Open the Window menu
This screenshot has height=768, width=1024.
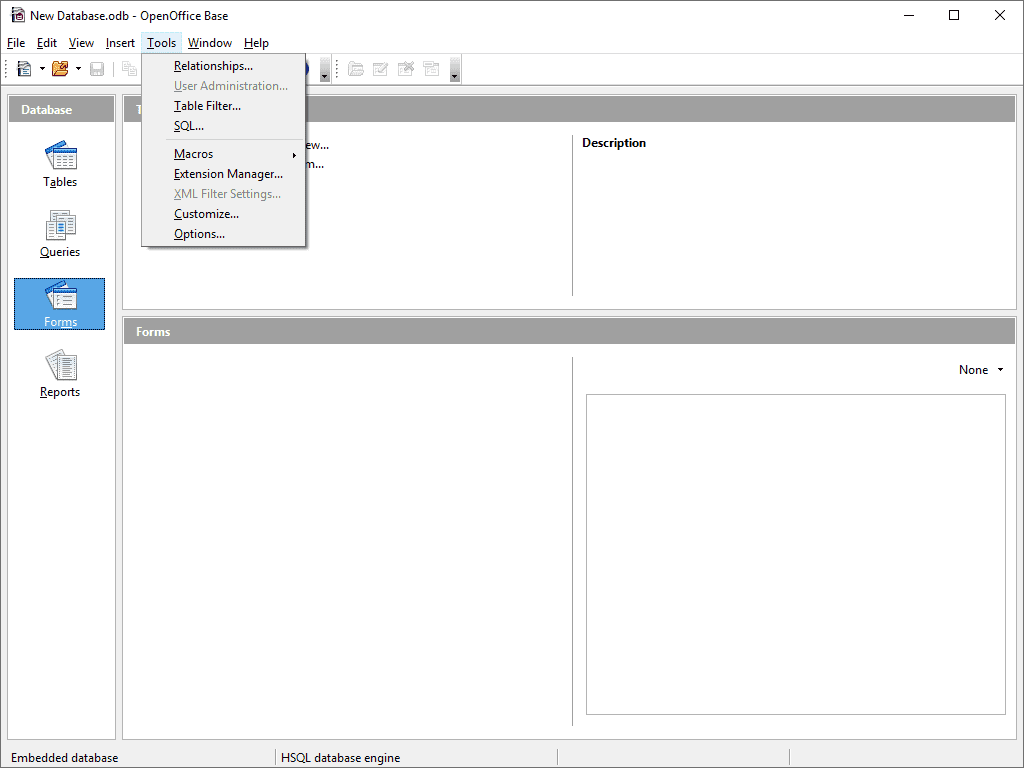pyautogui.click(x=210, y=43)
